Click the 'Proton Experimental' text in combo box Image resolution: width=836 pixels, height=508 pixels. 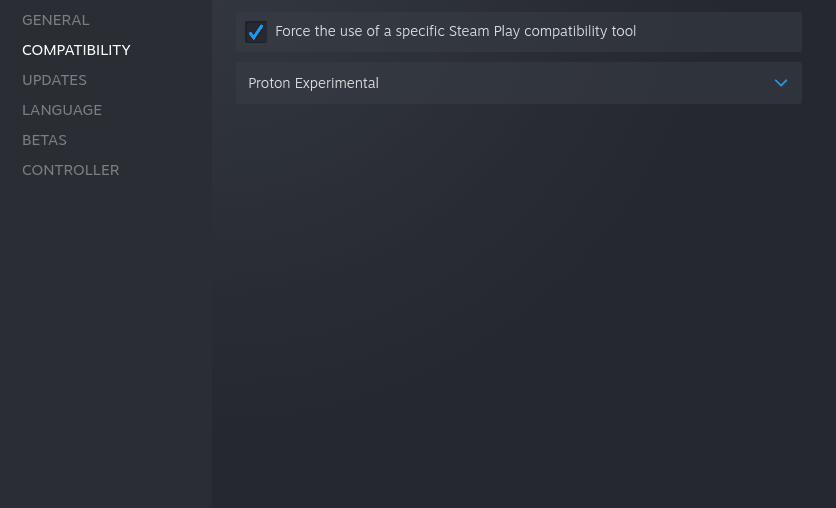coord(313,83)
